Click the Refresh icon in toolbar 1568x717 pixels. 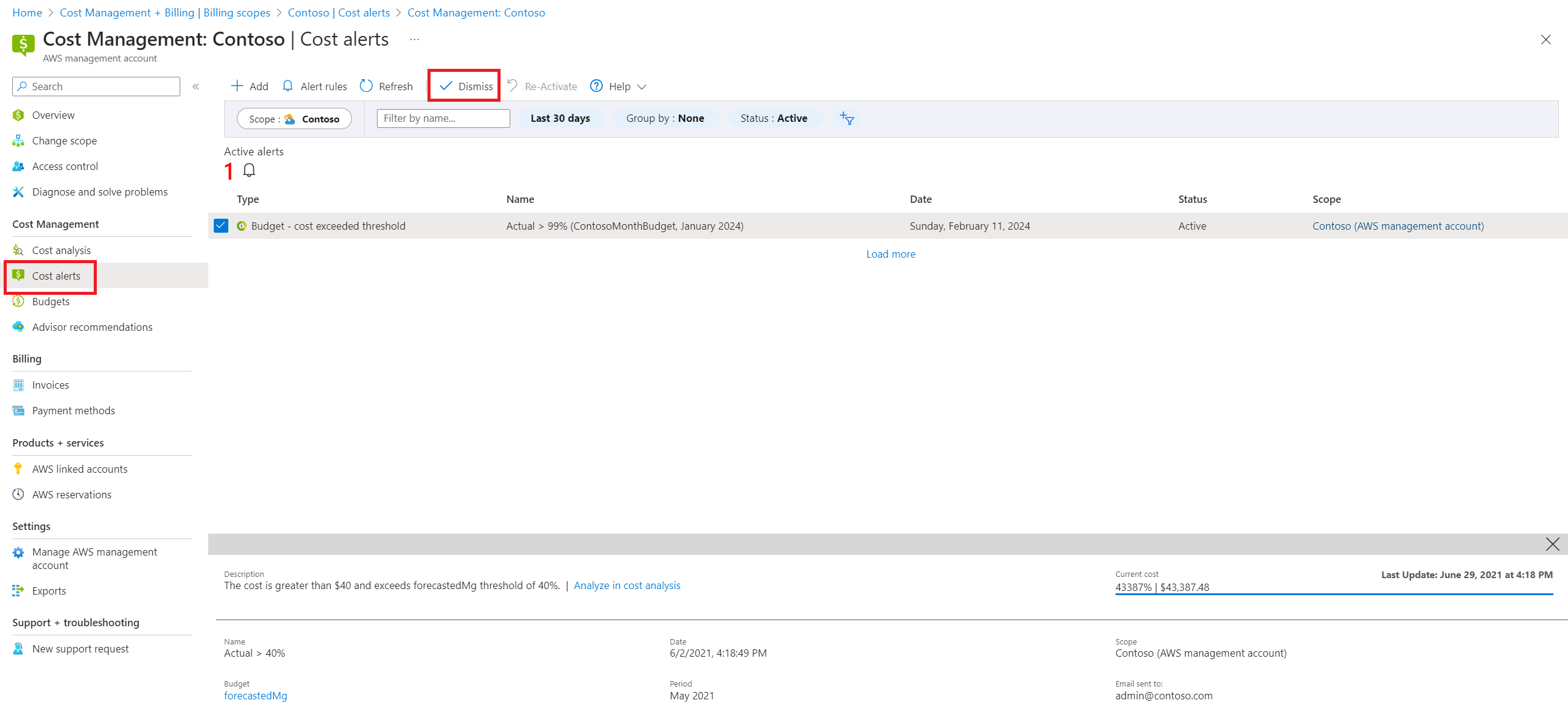(366, 86)
